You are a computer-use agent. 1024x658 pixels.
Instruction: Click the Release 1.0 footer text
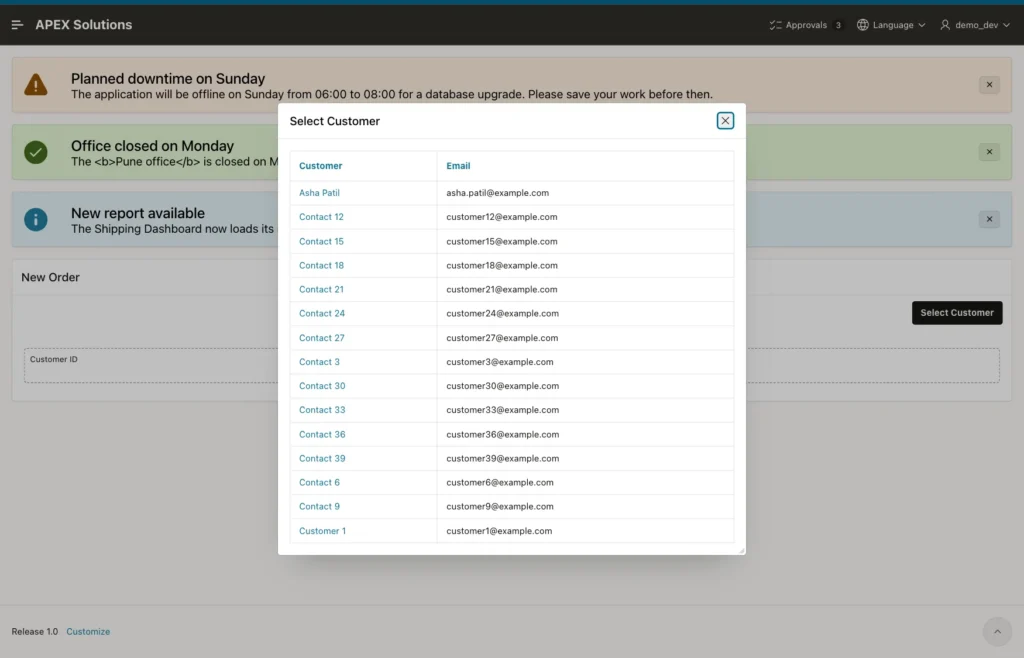click(x=35, y=631)
